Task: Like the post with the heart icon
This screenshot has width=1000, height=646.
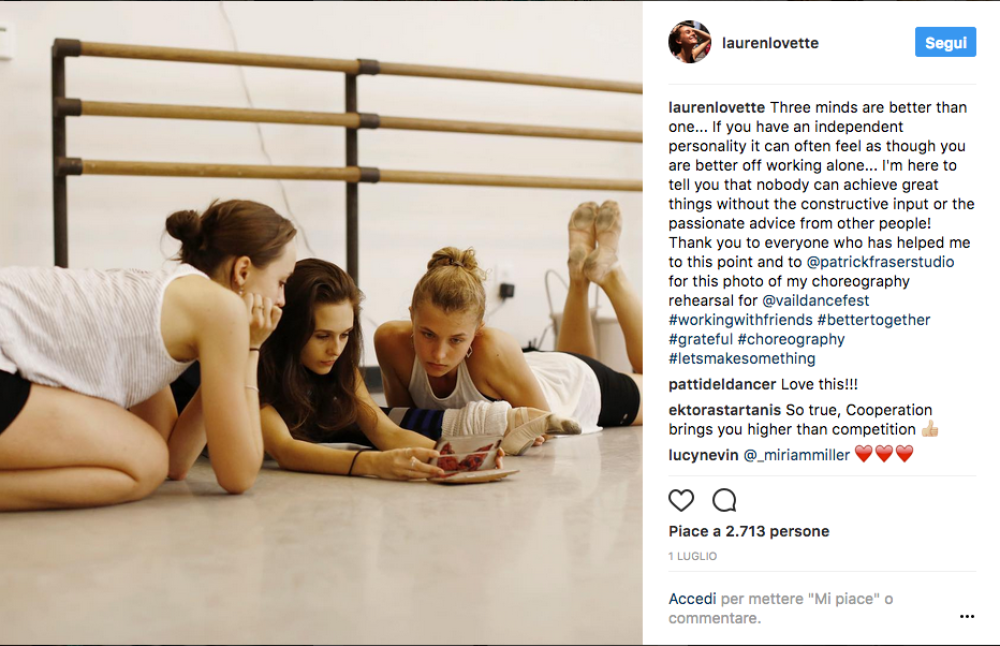Action: [x=681, y=500]
